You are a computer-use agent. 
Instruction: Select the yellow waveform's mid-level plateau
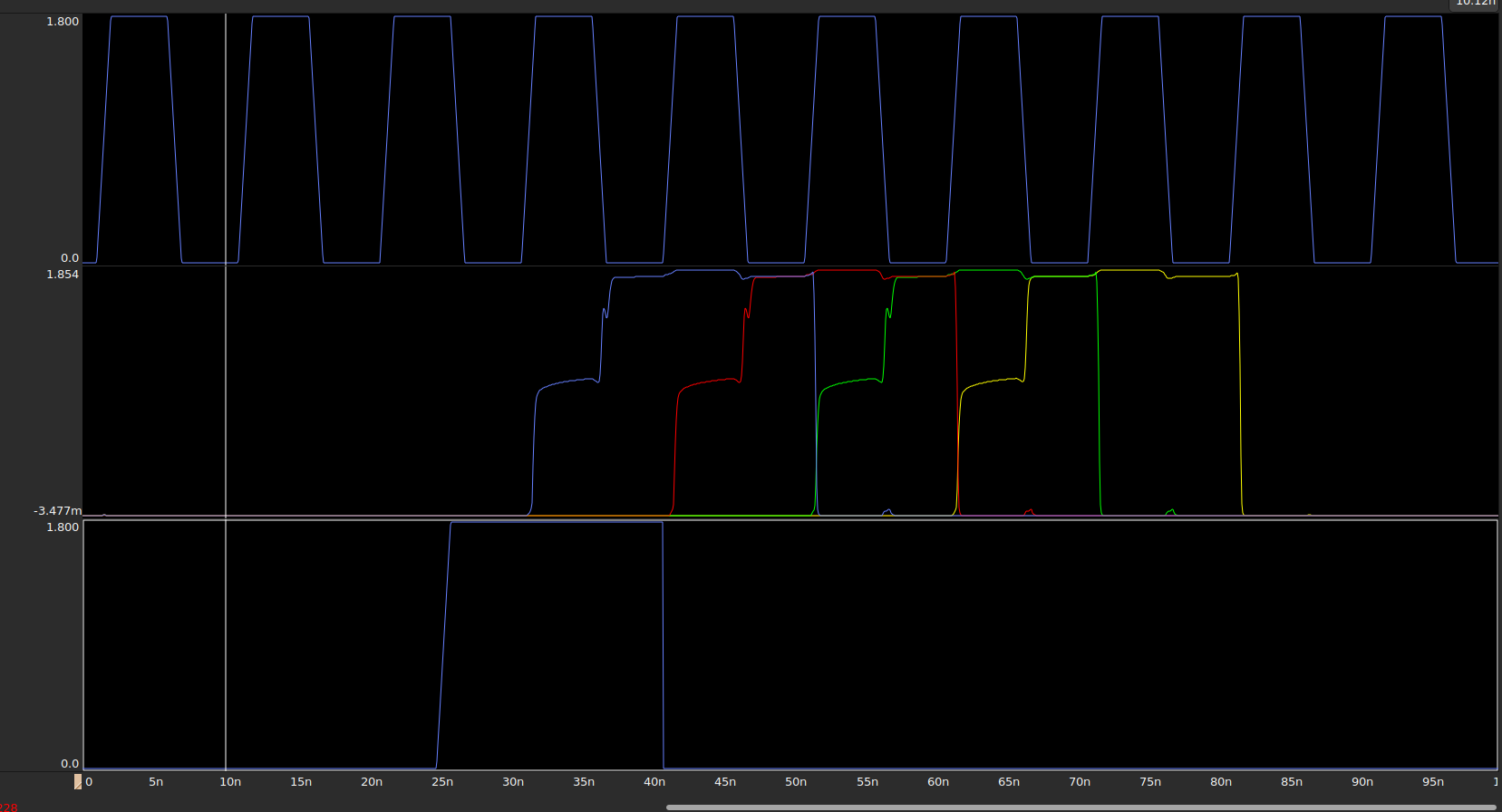(993, 382)
